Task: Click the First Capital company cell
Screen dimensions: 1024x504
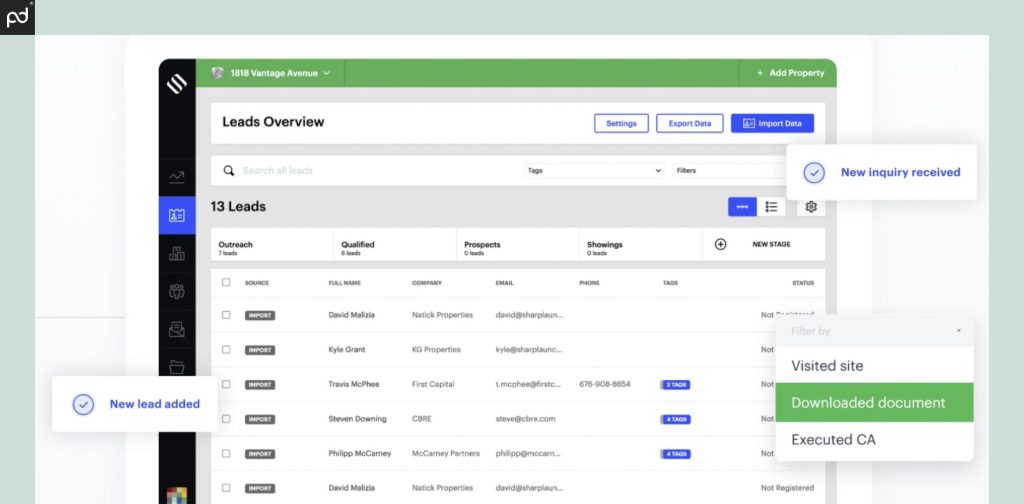Action: point(433,385)
